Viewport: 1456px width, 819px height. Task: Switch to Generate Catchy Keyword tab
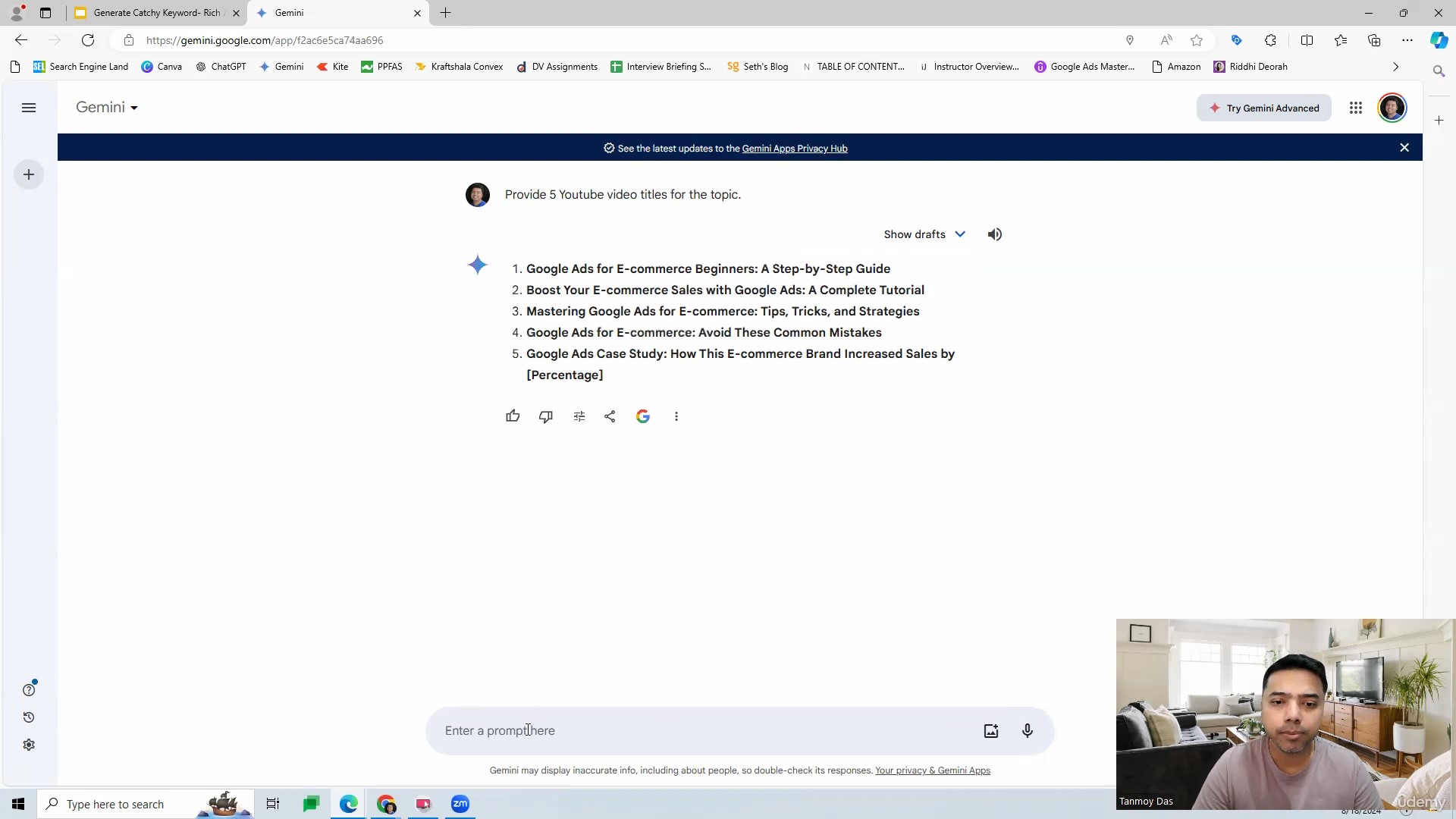[158, 13]
